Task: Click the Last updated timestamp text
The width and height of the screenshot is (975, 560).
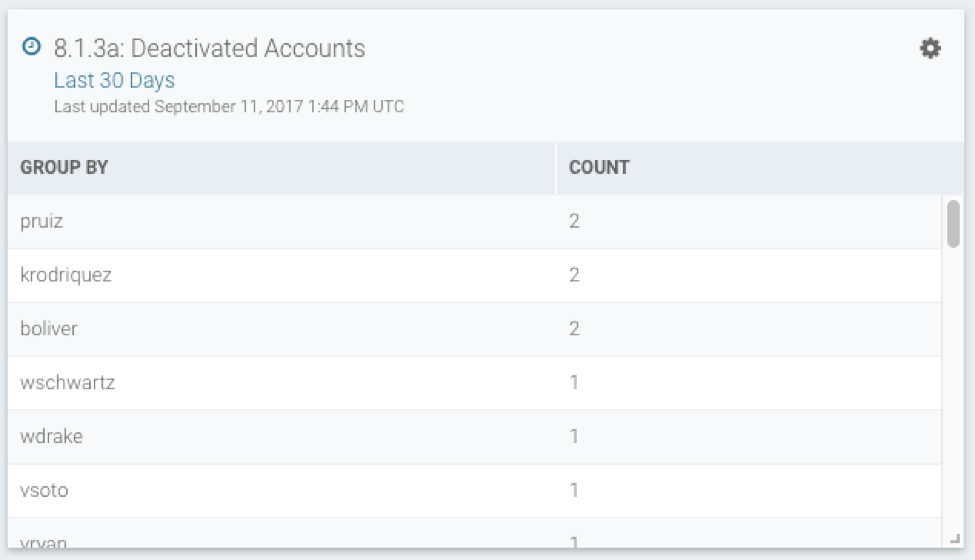Action: point(229,106)
